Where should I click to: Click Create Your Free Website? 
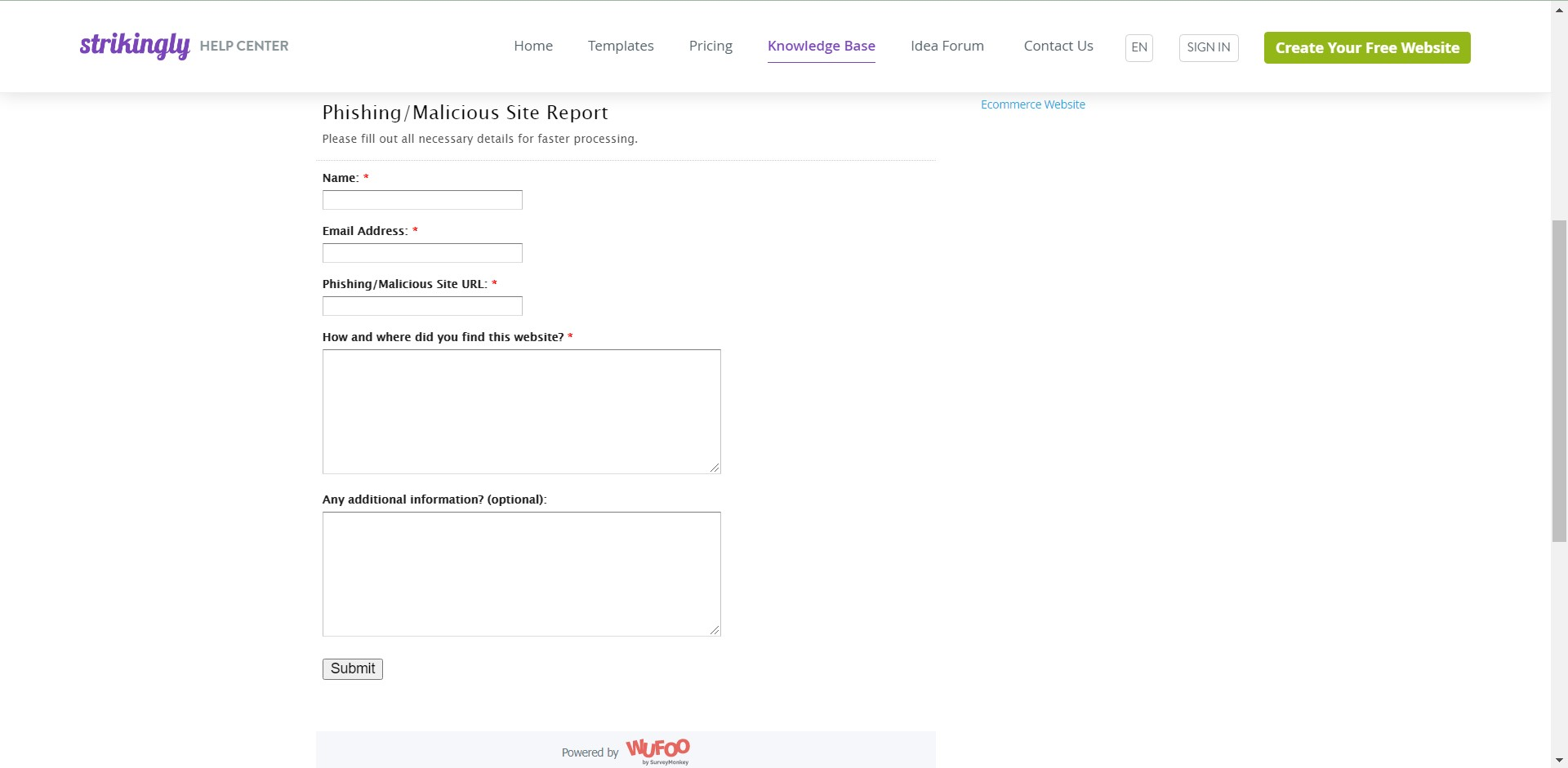(1366, 47)
